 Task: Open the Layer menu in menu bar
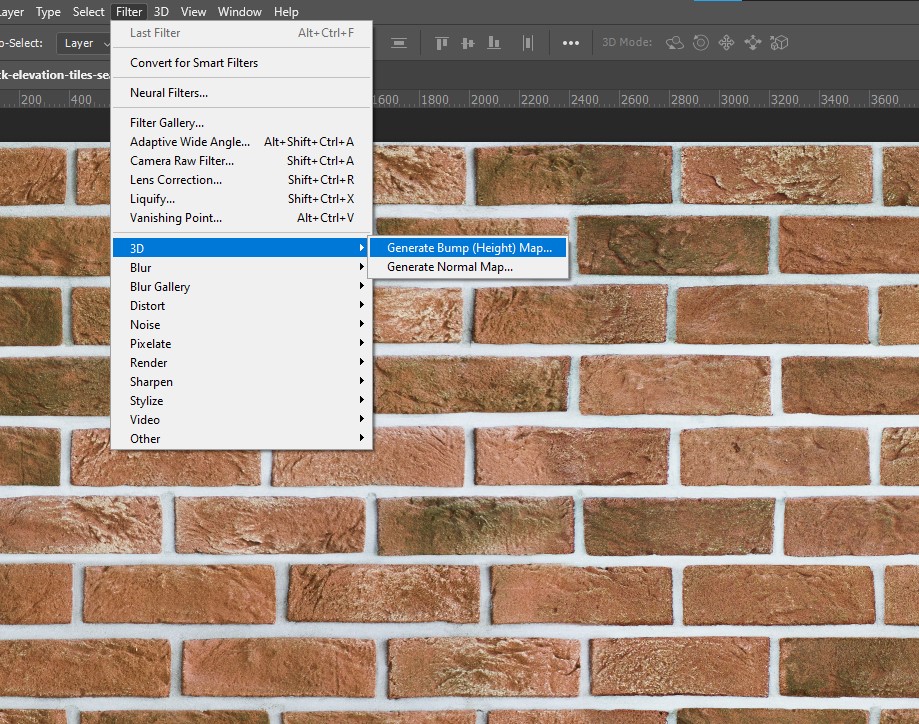[x=12, y=12]
